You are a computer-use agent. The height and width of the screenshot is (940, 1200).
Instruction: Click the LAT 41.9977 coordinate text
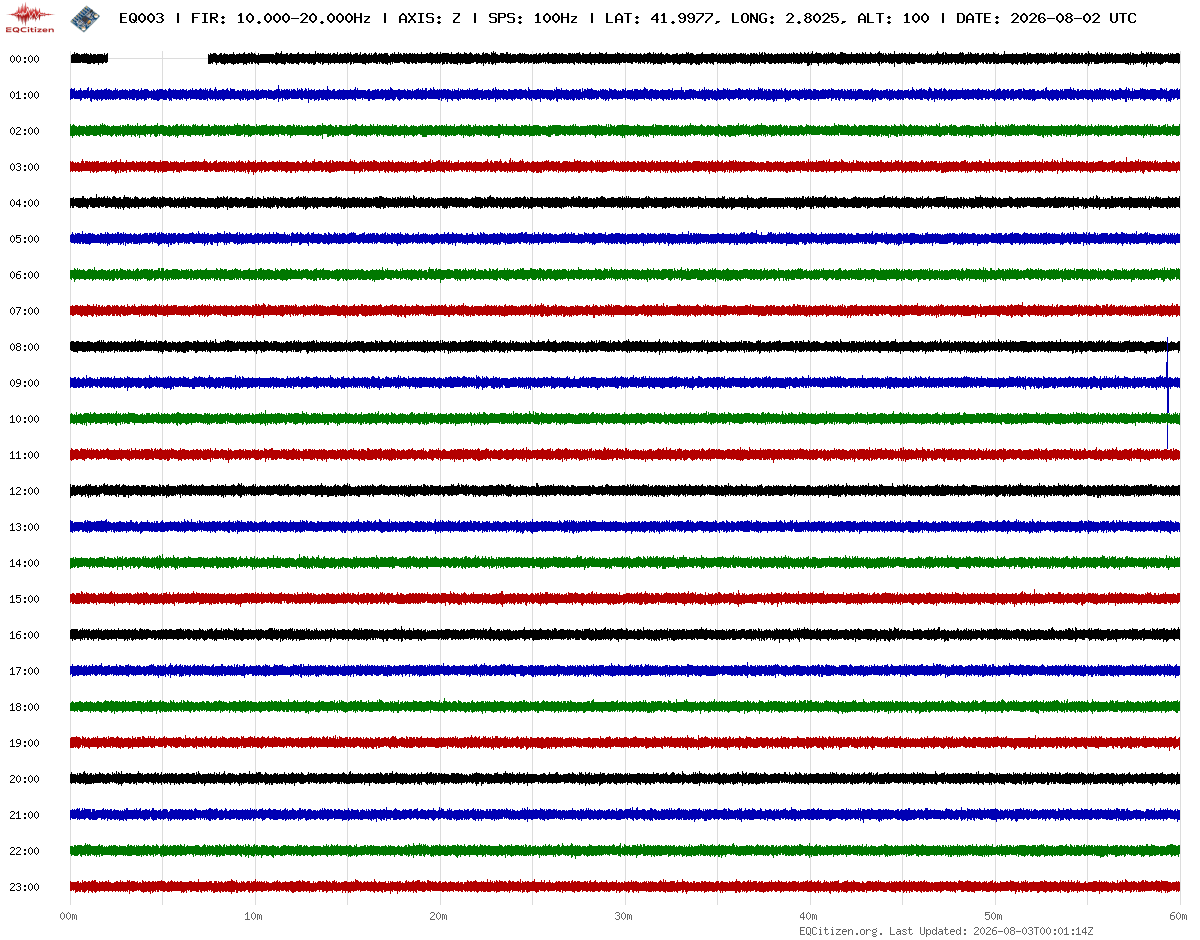(659, 18)
